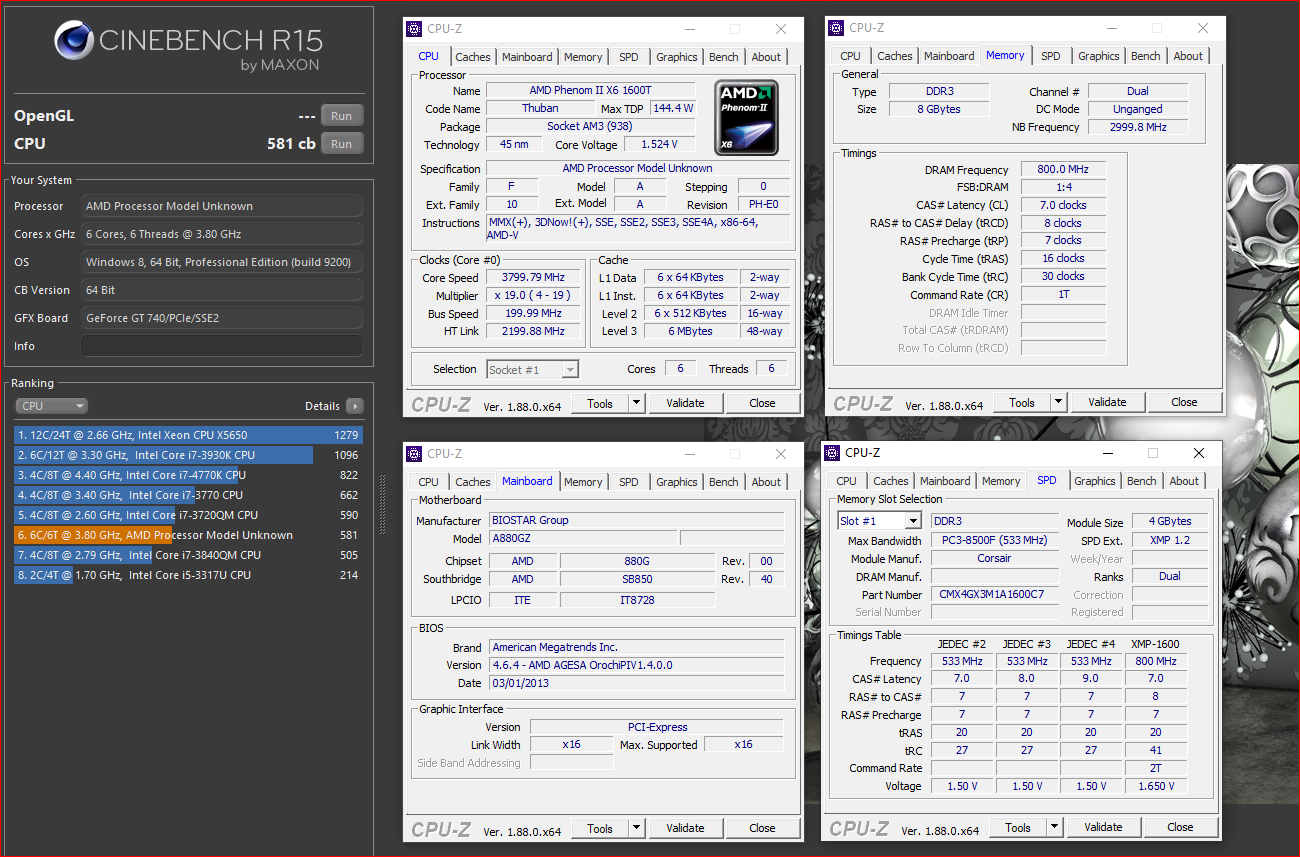Minimize the CPU-Z CPU window

(x=689, y=29)
